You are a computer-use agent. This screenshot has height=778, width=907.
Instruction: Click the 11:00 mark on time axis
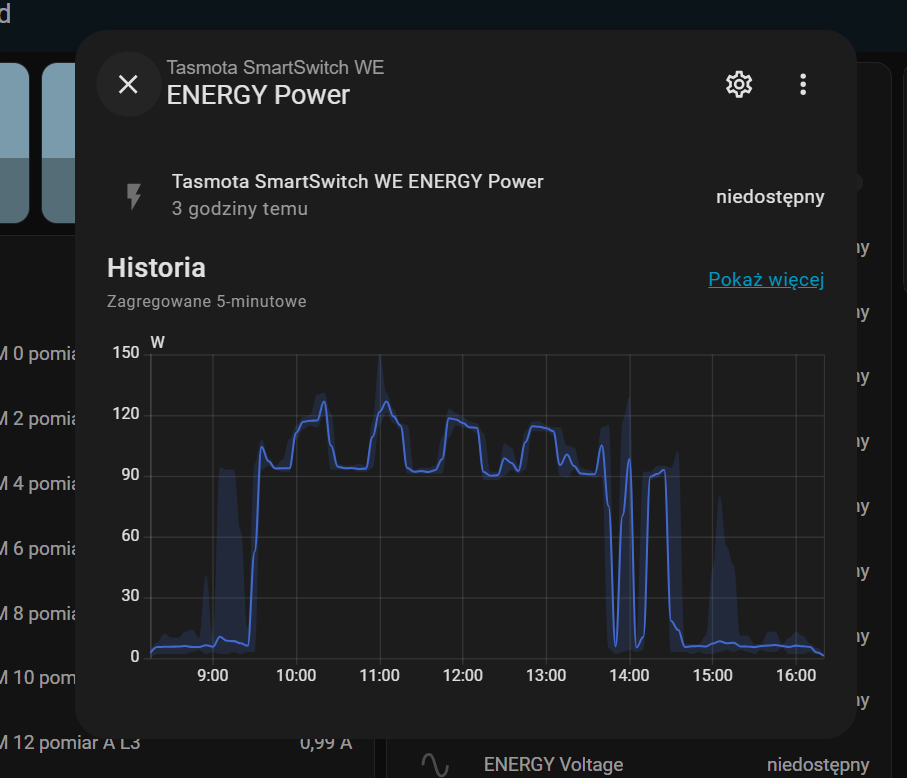[379, 676]
